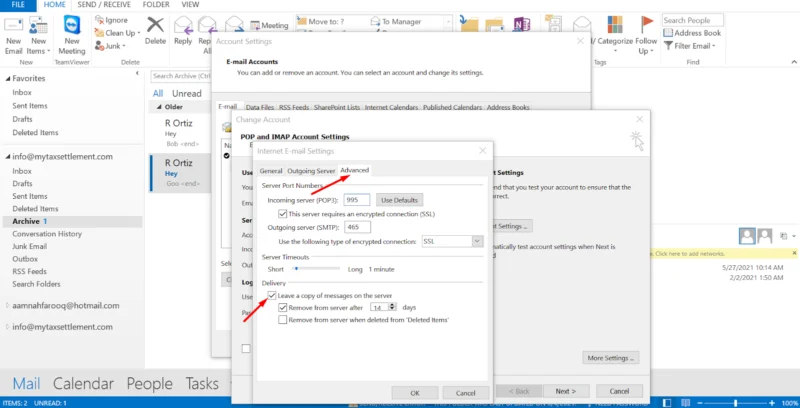Select the Junk Email folder

[30, 246]
